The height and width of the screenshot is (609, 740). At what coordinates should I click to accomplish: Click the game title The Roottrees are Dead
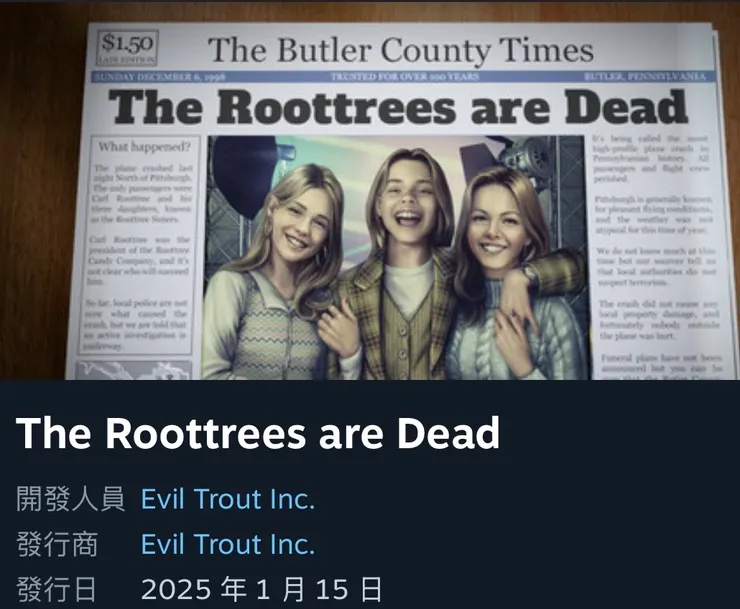tap(258, 433)
